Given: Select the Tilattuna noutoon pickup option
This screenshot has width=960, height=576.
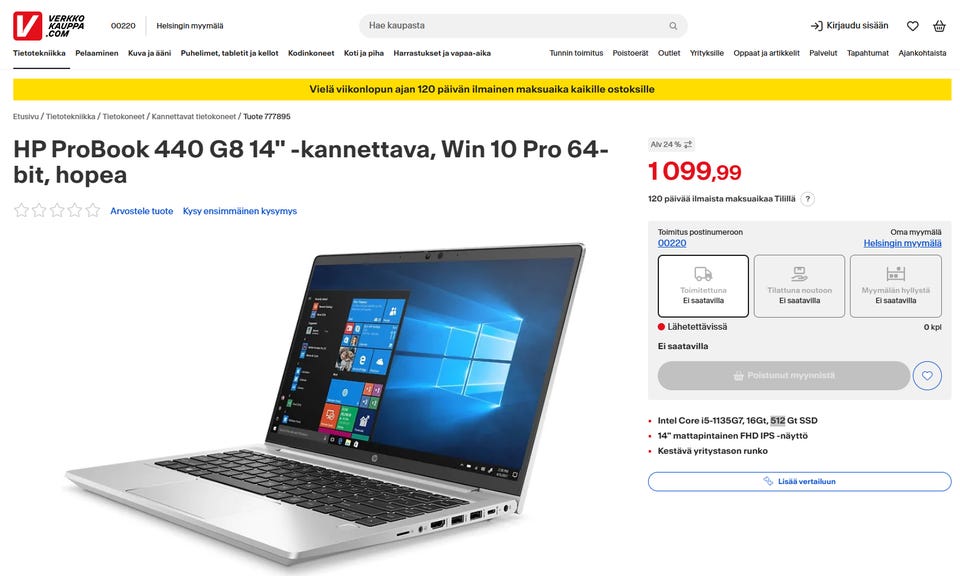Looking at the screenshot, I should (x=799, y=286).
